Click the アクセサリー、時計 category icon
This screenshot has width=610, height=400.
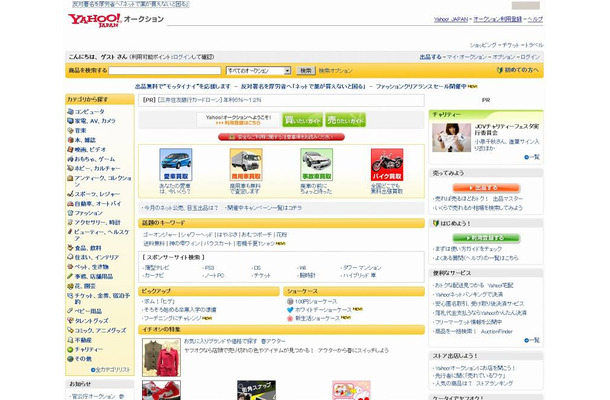70,222
